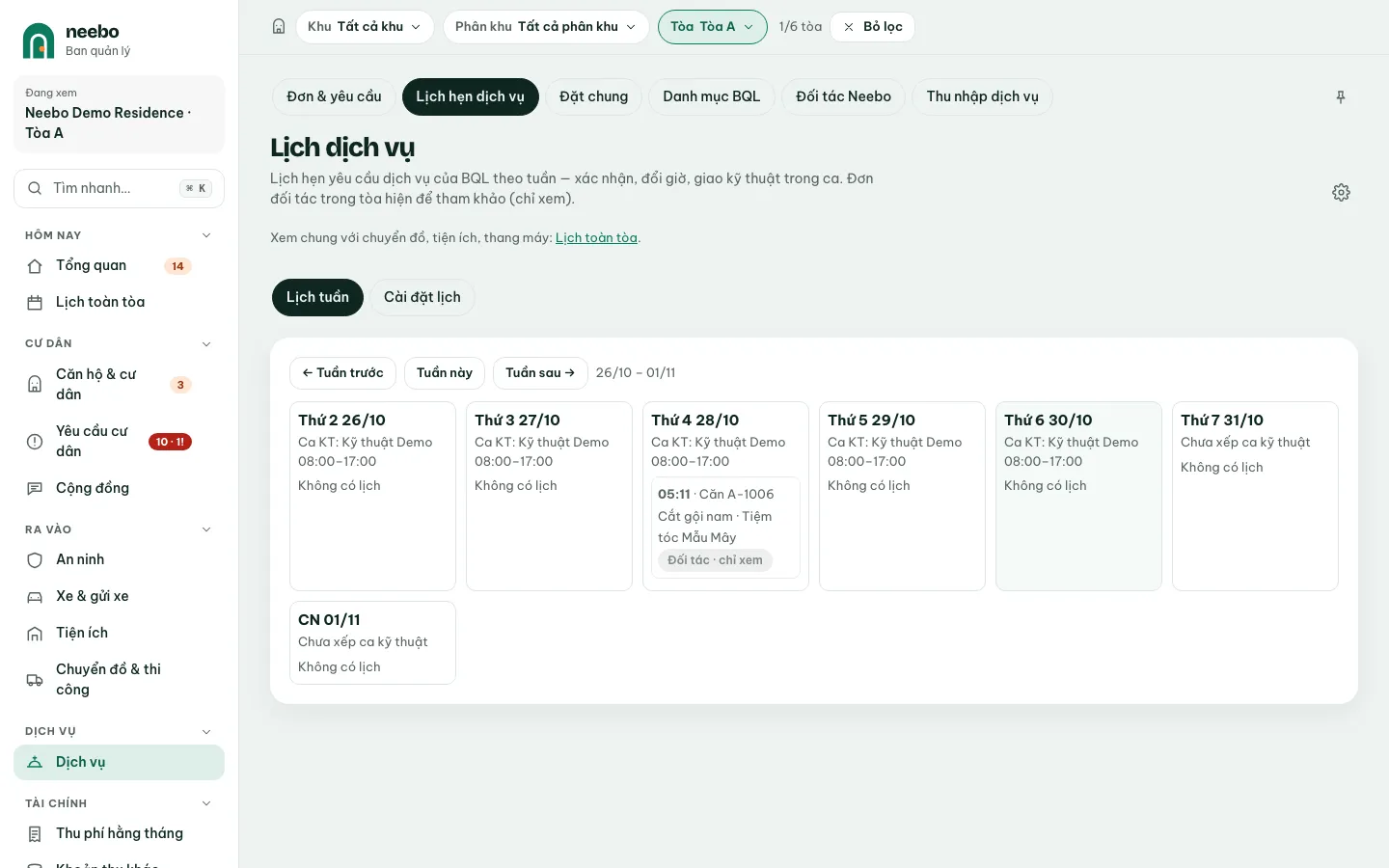Click Bỏ lọc to clear filters
Image resolution: width=1389 pixels, height=868 pixels.
pyautogui.click(x=872, y=27)
